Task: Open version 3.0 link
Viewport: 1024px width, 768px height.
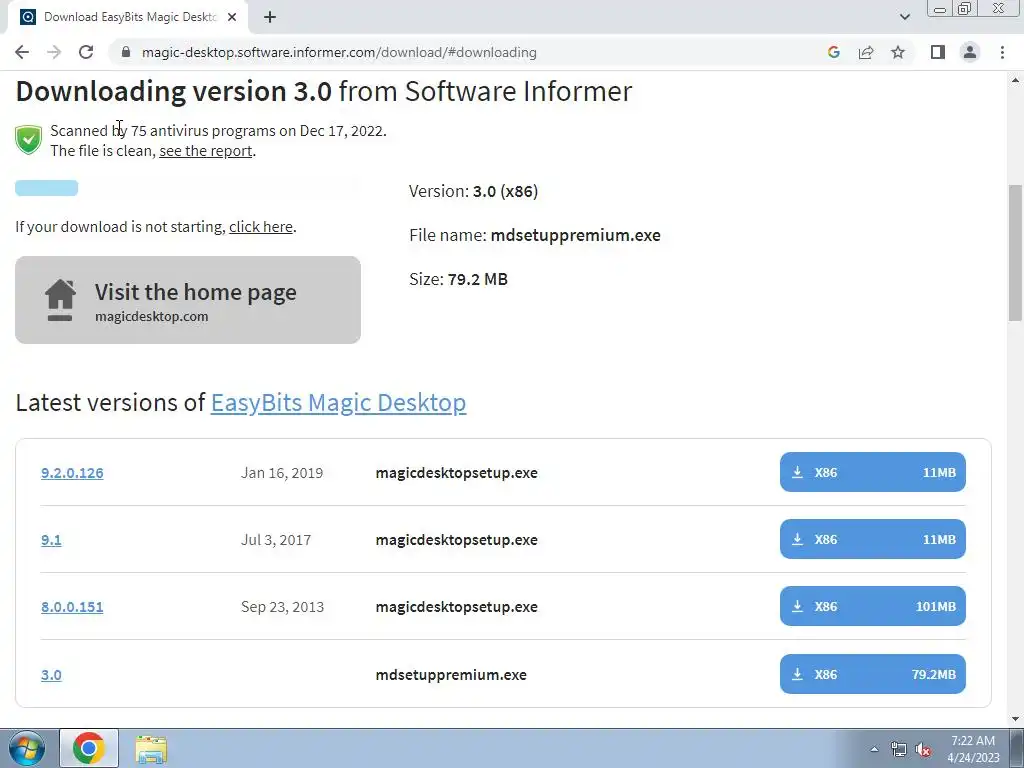Action: pyautogui.click(x=51, y=675)
